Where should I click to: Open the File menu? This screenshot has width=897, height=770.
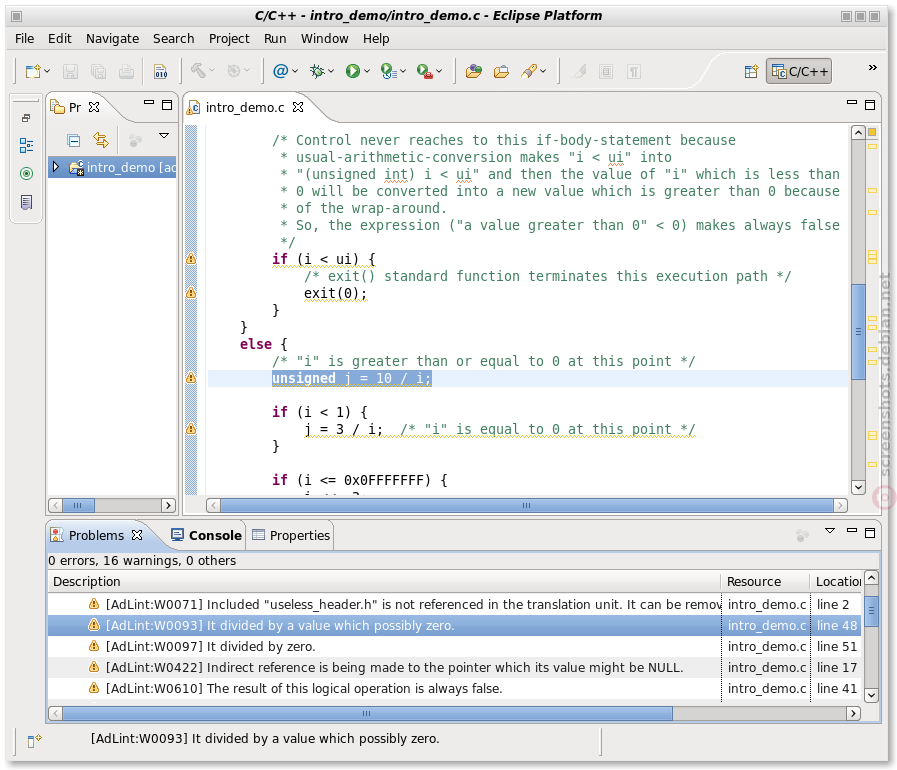click(x=25, y=38)
